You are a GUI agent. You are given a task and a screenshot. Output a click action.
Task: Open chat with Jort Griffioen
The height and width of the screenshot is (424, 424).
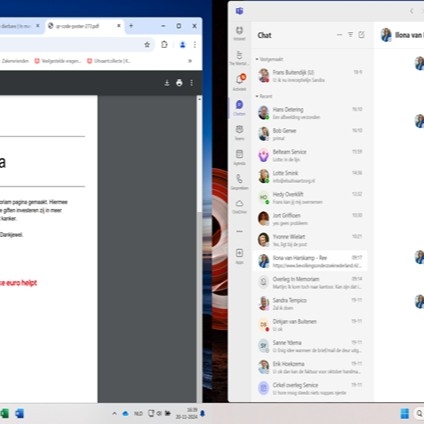pos(310,219)
